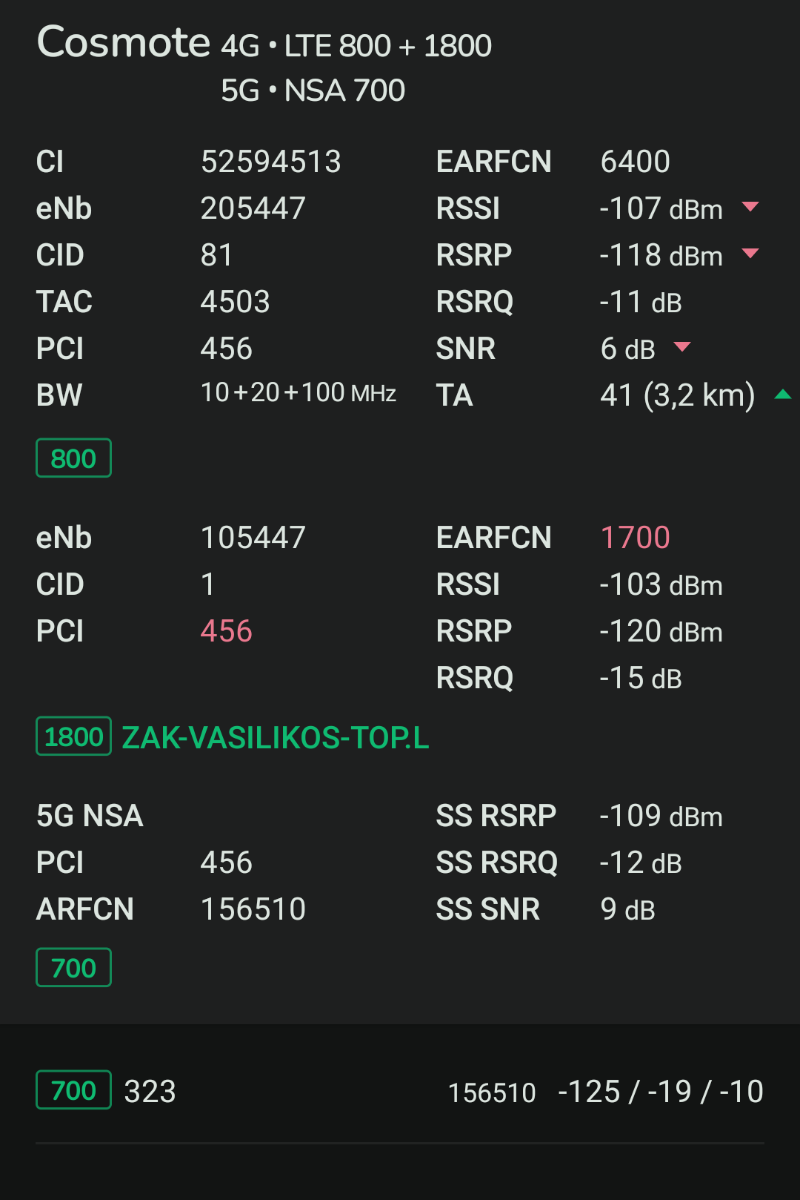Select the Cosmote operator title

click(x=124, y=43)
